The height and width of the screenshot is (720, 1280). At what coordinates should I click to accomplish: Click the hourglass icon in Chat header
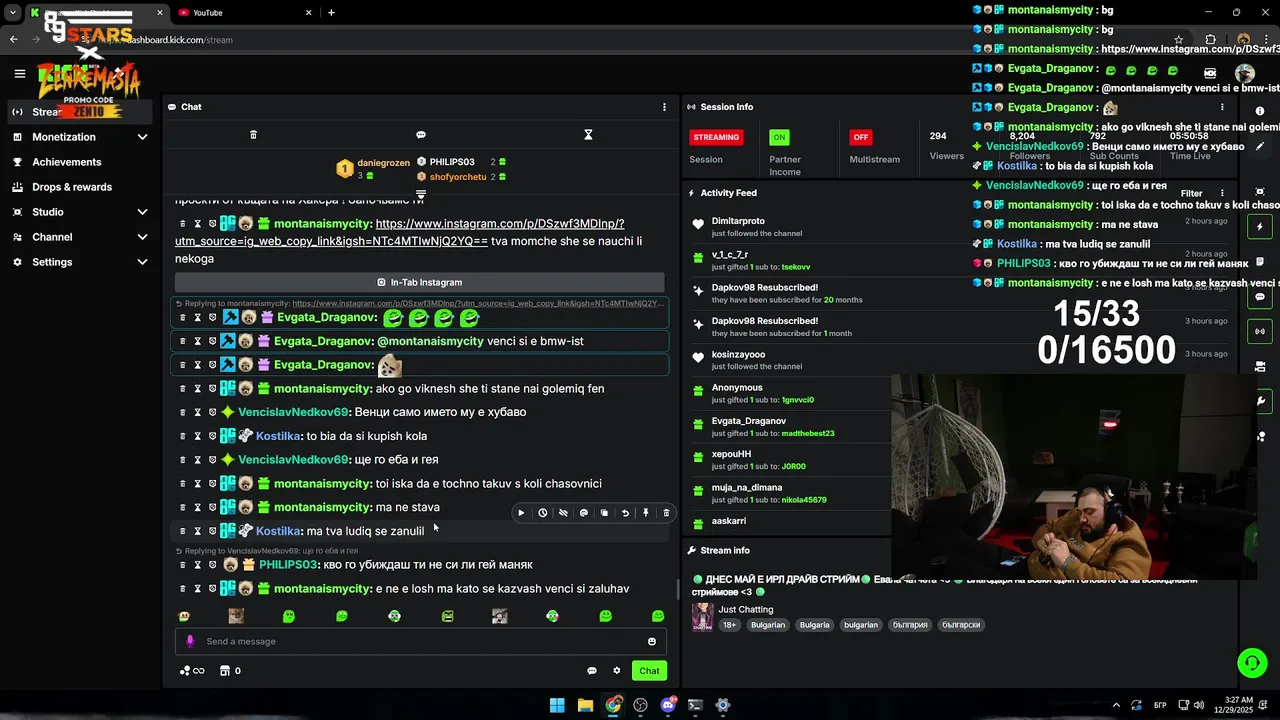pyautogui.click(x=588, y=134)
